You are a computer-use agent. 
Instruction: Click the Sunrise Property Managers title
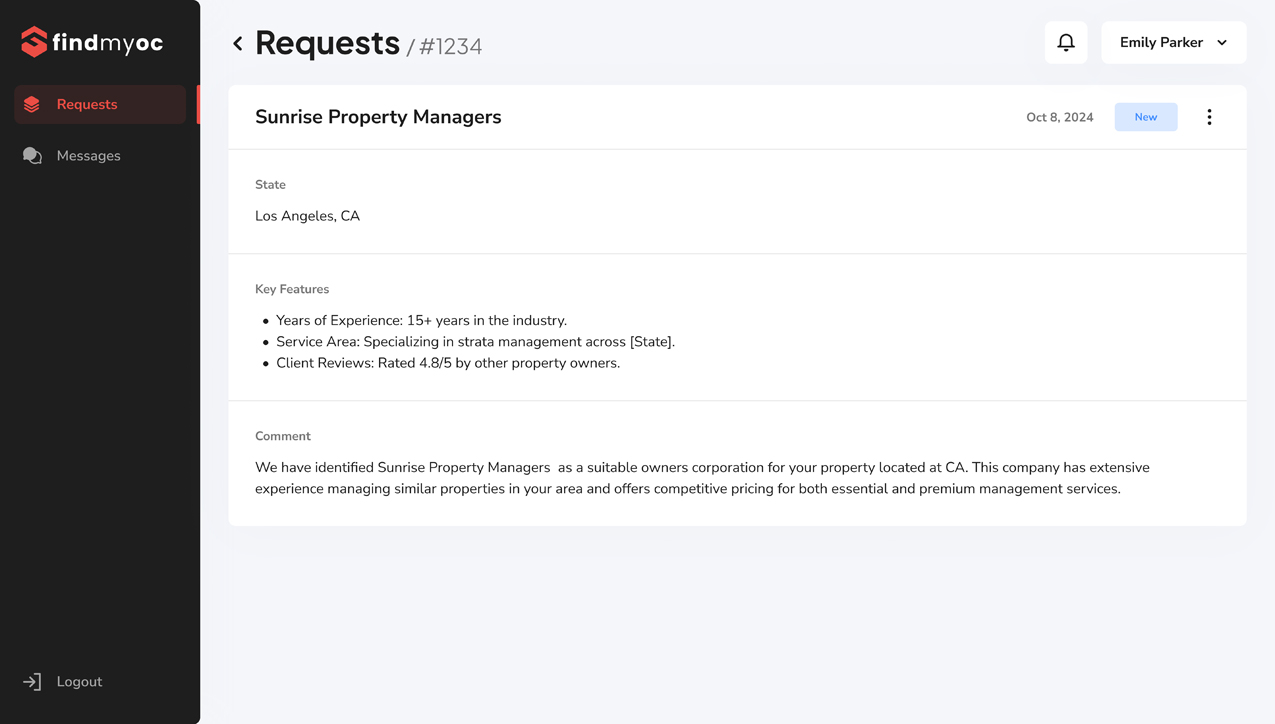[378, 117]
